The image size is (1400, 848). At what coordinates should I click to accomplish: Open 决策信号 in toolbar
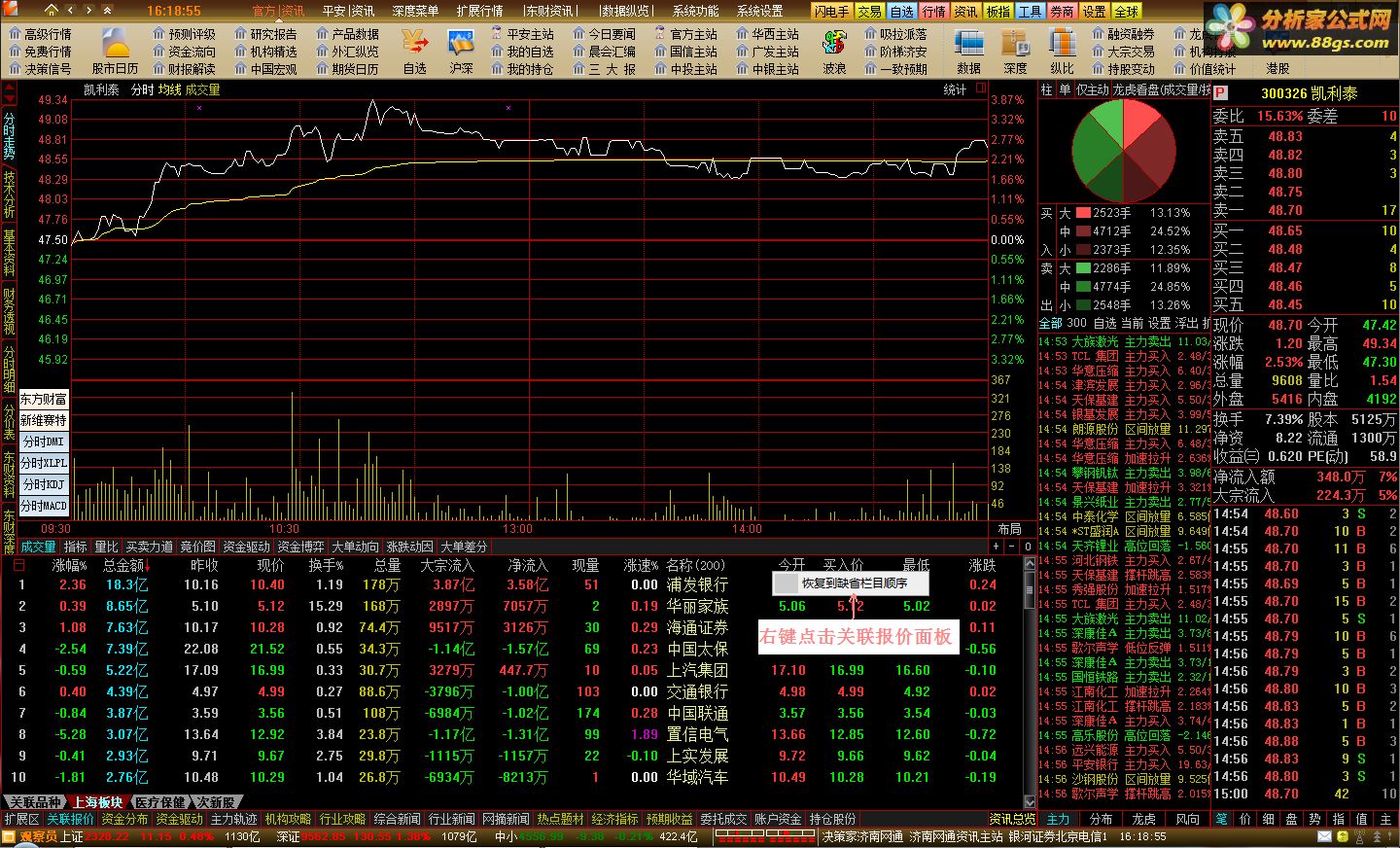[40, 69]
